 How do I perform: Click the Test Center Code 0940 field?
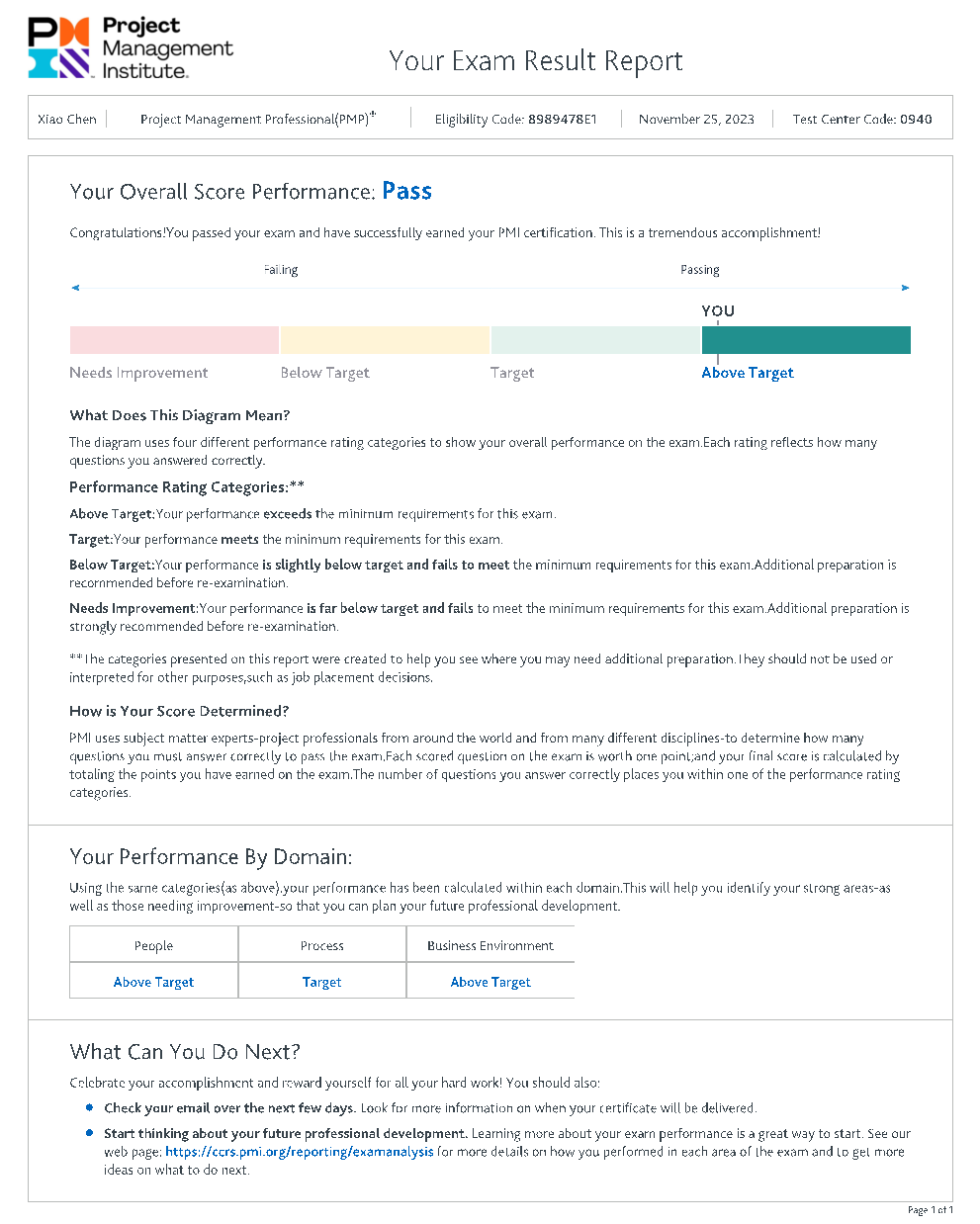coord(861,120)
